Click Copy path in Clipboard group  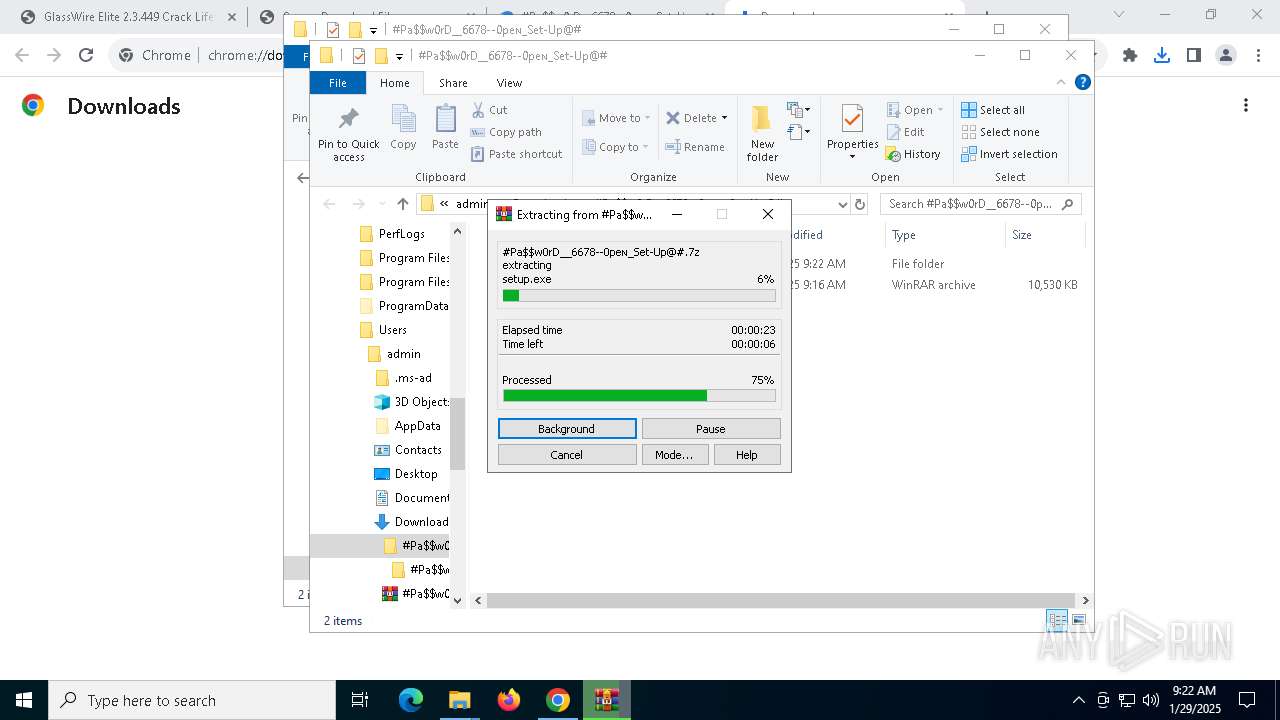505,132
